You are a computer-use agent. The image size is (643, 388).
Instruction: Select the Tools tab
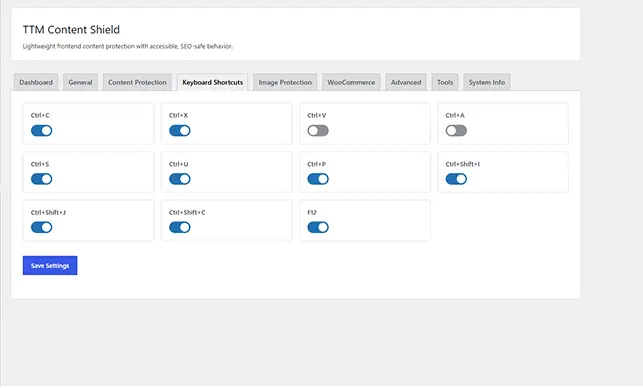(445, 82)
